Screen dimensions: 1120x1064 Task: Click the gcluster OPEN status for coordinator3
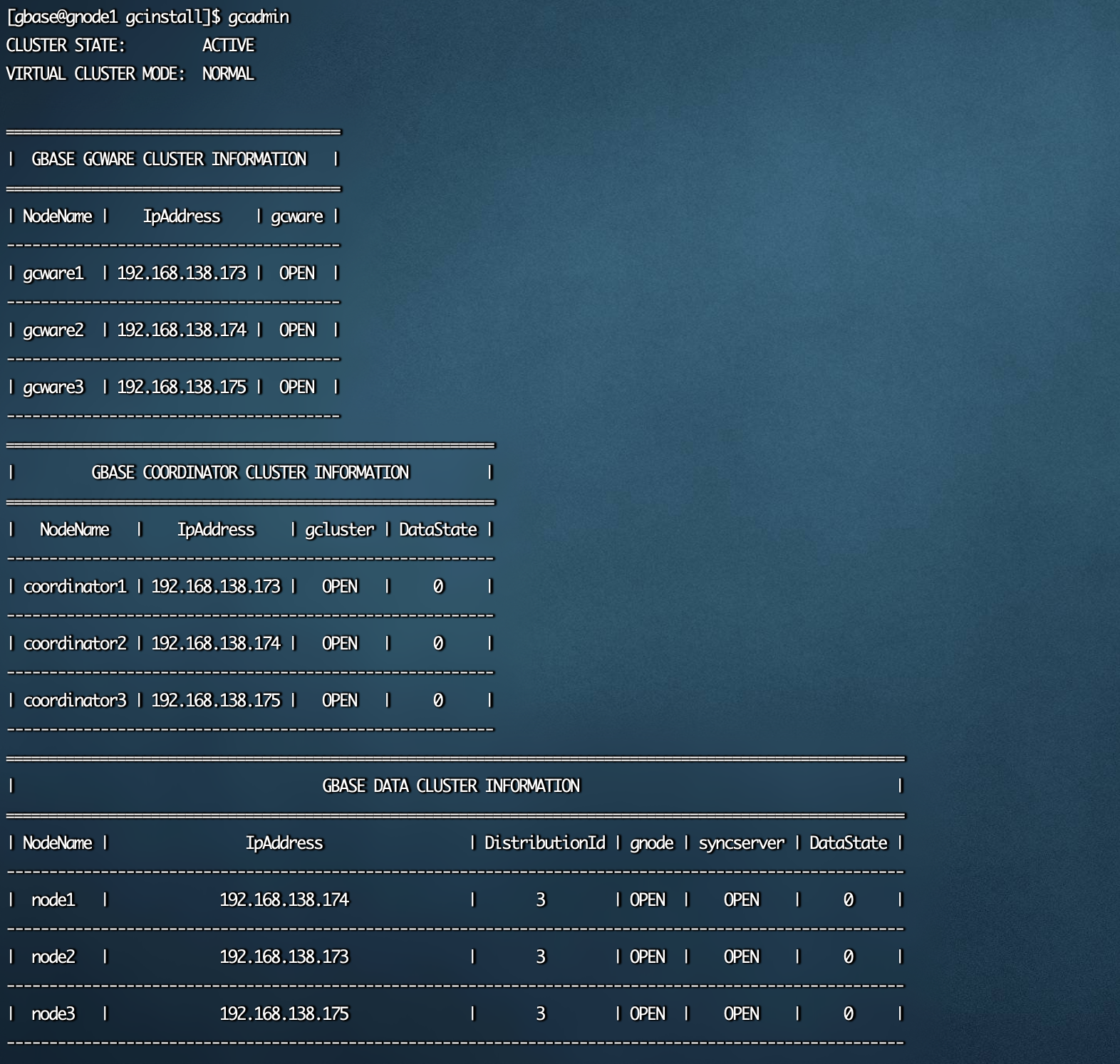click(340, 701)
